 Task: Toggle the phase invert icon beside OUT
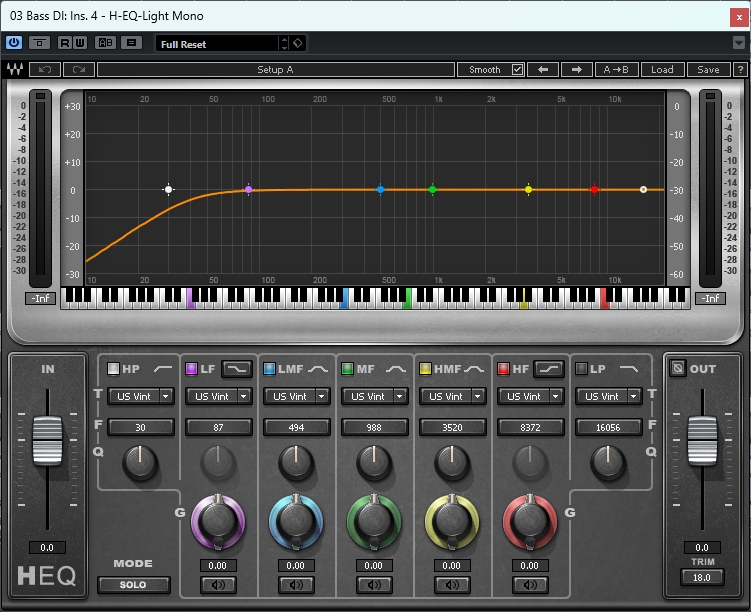(677, 368)
